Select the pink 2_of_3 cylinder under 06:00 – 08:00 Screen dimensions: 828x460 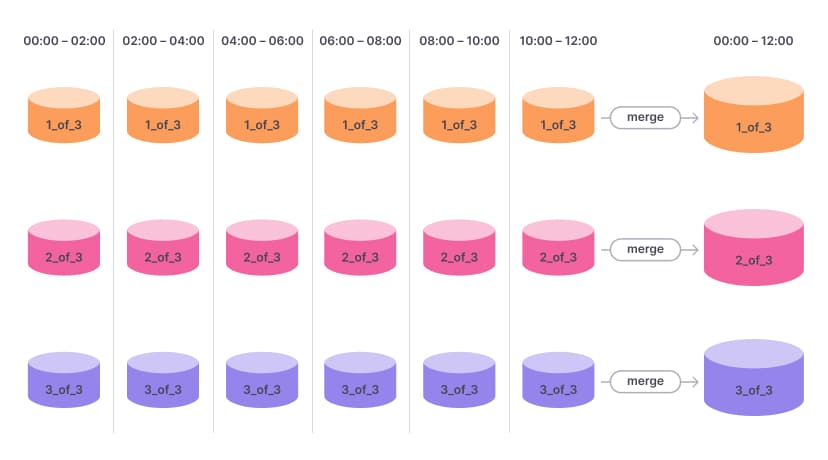pos(361,248)
